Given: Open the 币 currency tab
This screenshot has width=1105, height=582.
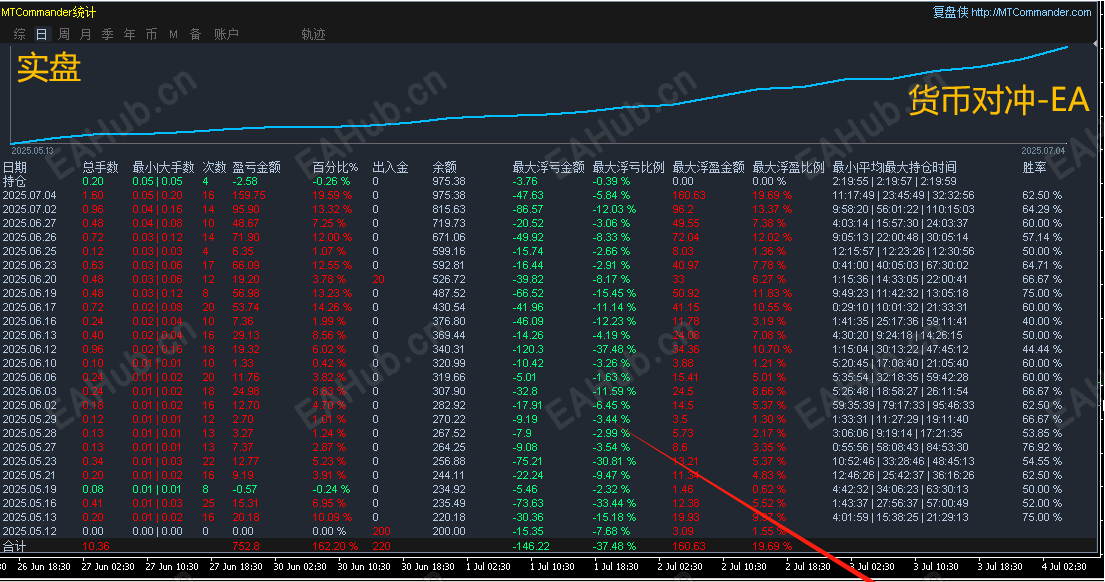Looking at the screenshot, I should (x=152, y=34).
